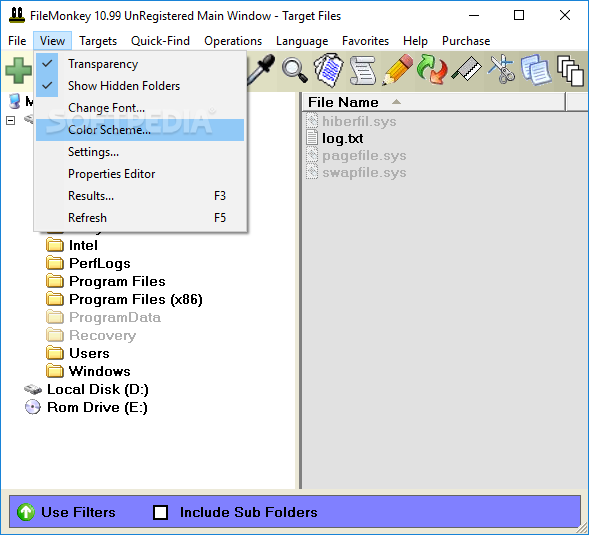Close the open View menu
The image size is (589, 535).
[x=52, y=41]
